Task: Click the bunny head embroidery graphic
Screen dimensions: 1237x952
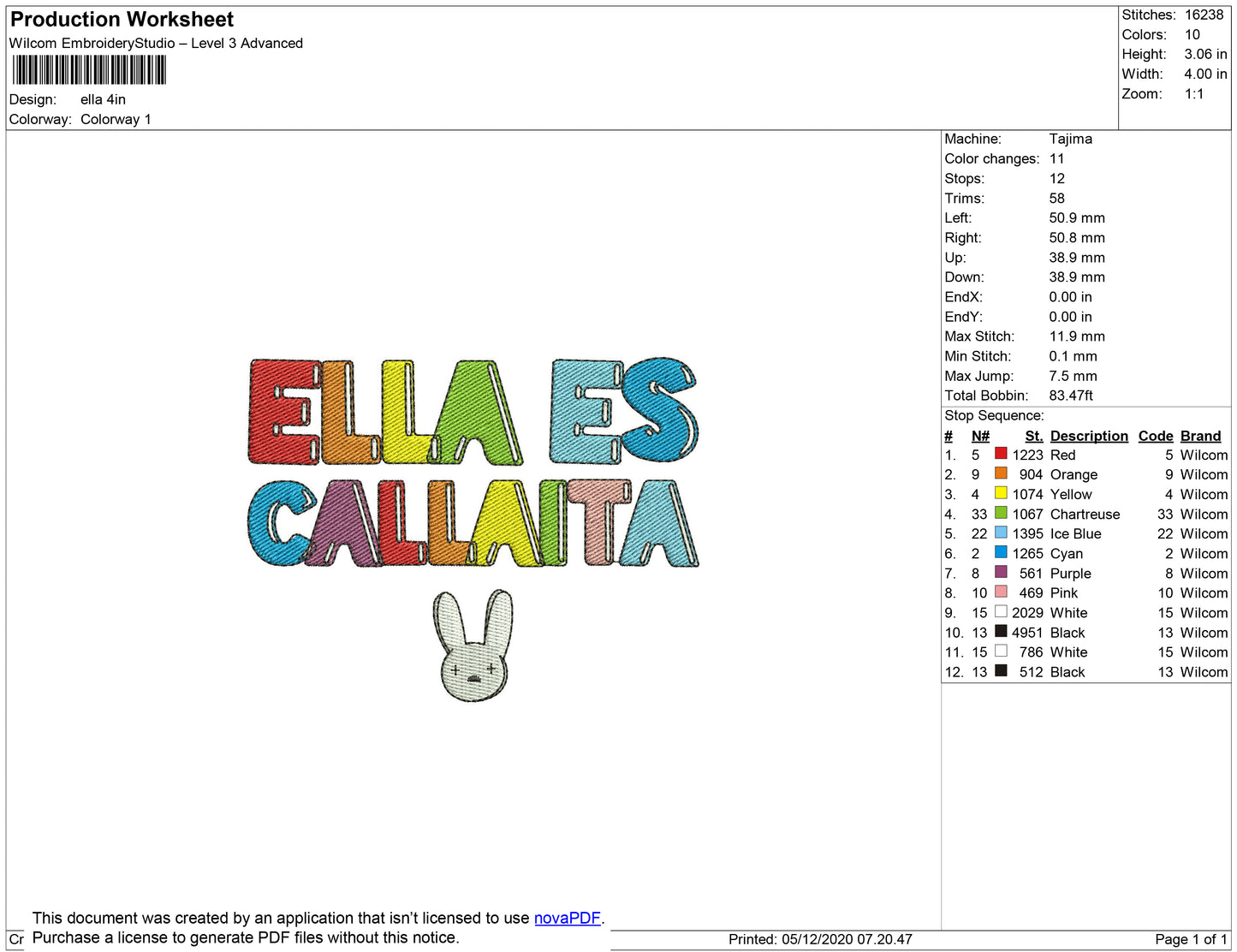Action: (x=474, y=646)
